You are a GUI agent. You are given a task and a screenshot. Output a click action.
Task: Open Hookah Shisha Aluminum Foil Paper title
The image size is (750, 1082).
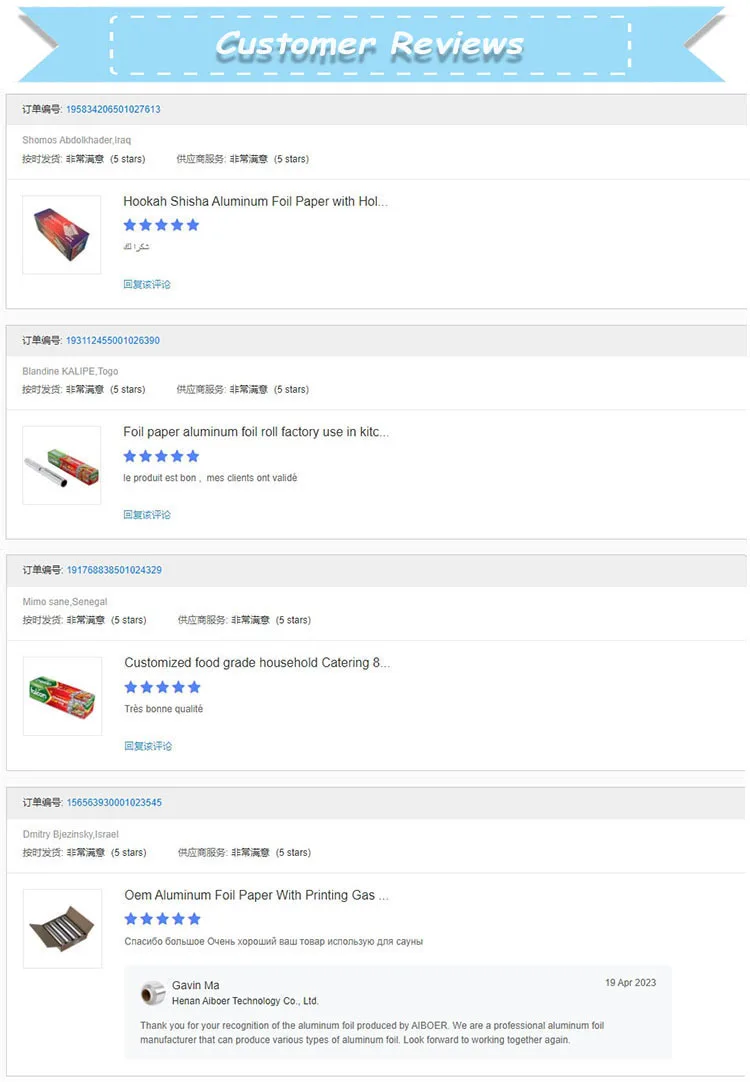click(255, 201)
